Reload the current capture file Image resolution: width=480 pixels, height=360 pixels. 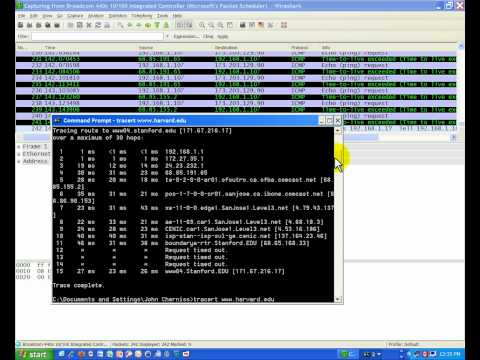pyautogui.click(x=98, y=25)
